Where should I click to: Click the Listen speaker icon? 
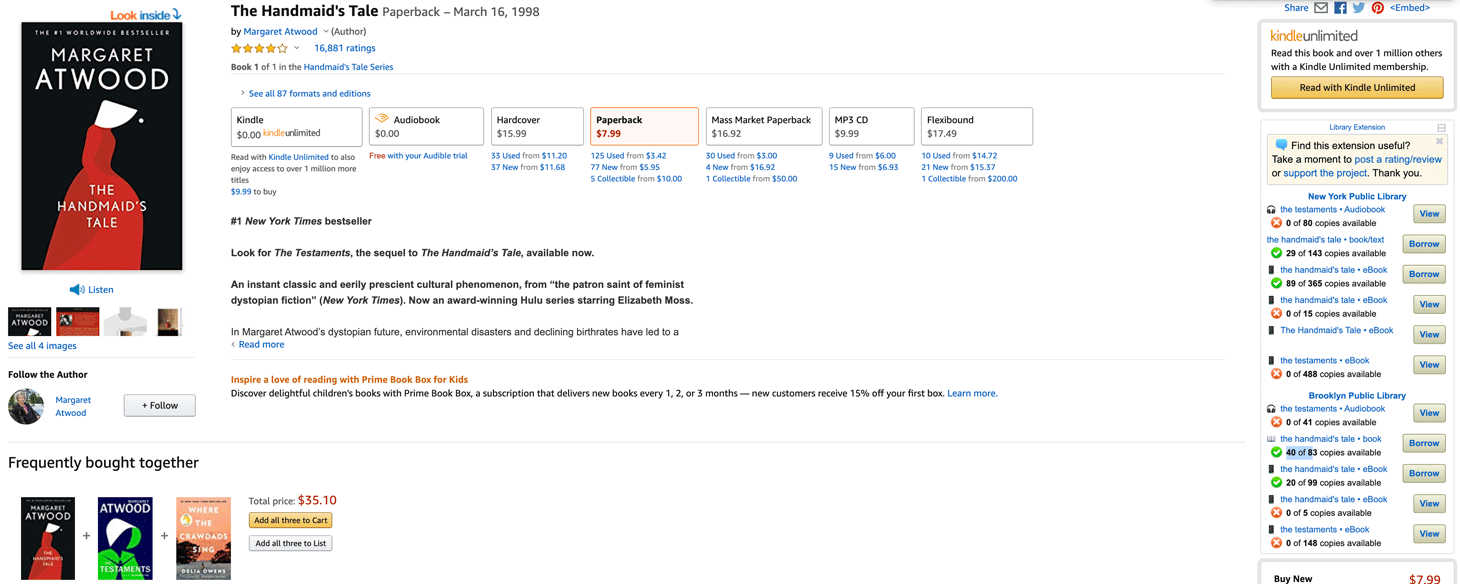click(77, 290)
